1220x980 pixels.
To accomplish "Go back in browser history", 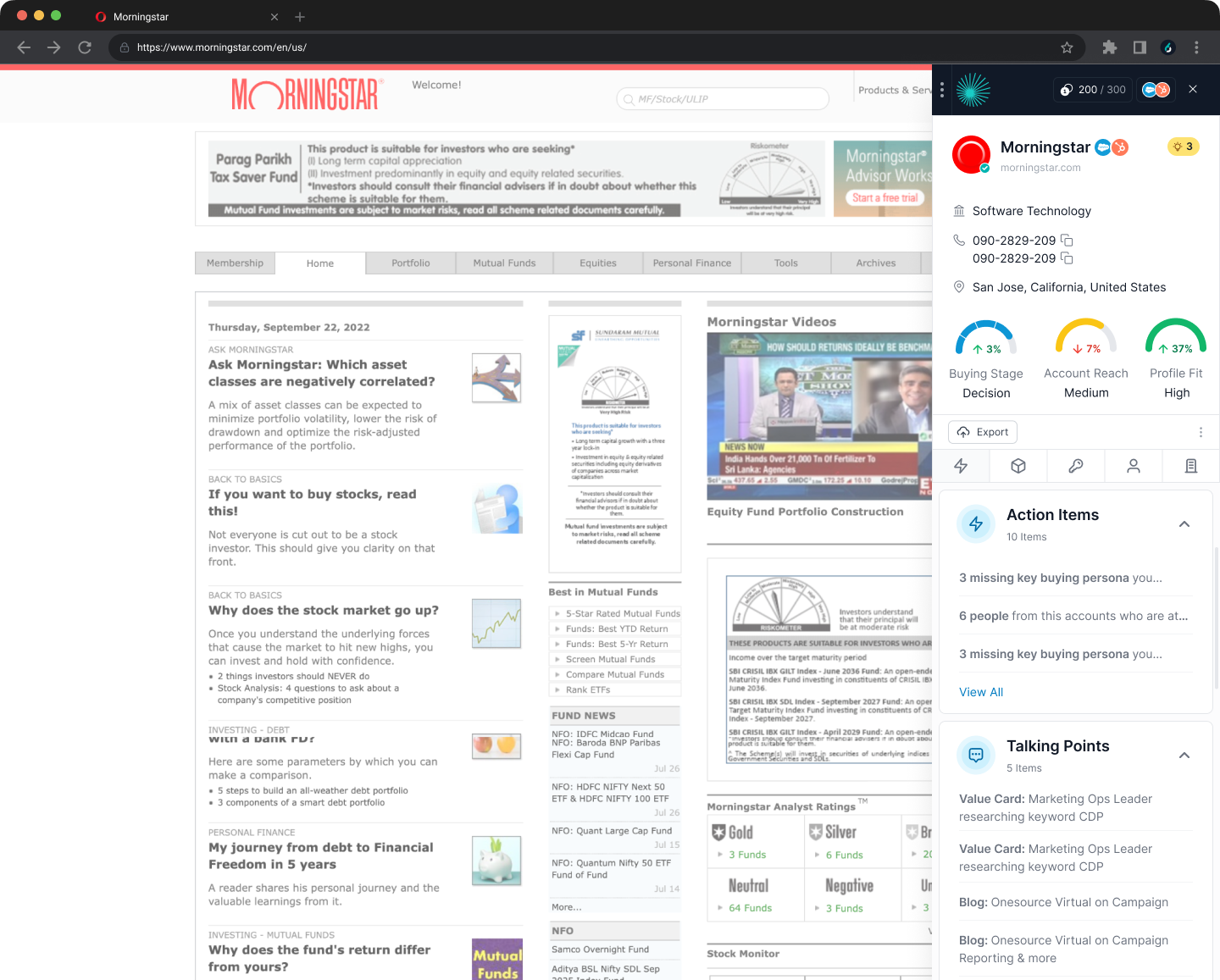I will (24, 47).
